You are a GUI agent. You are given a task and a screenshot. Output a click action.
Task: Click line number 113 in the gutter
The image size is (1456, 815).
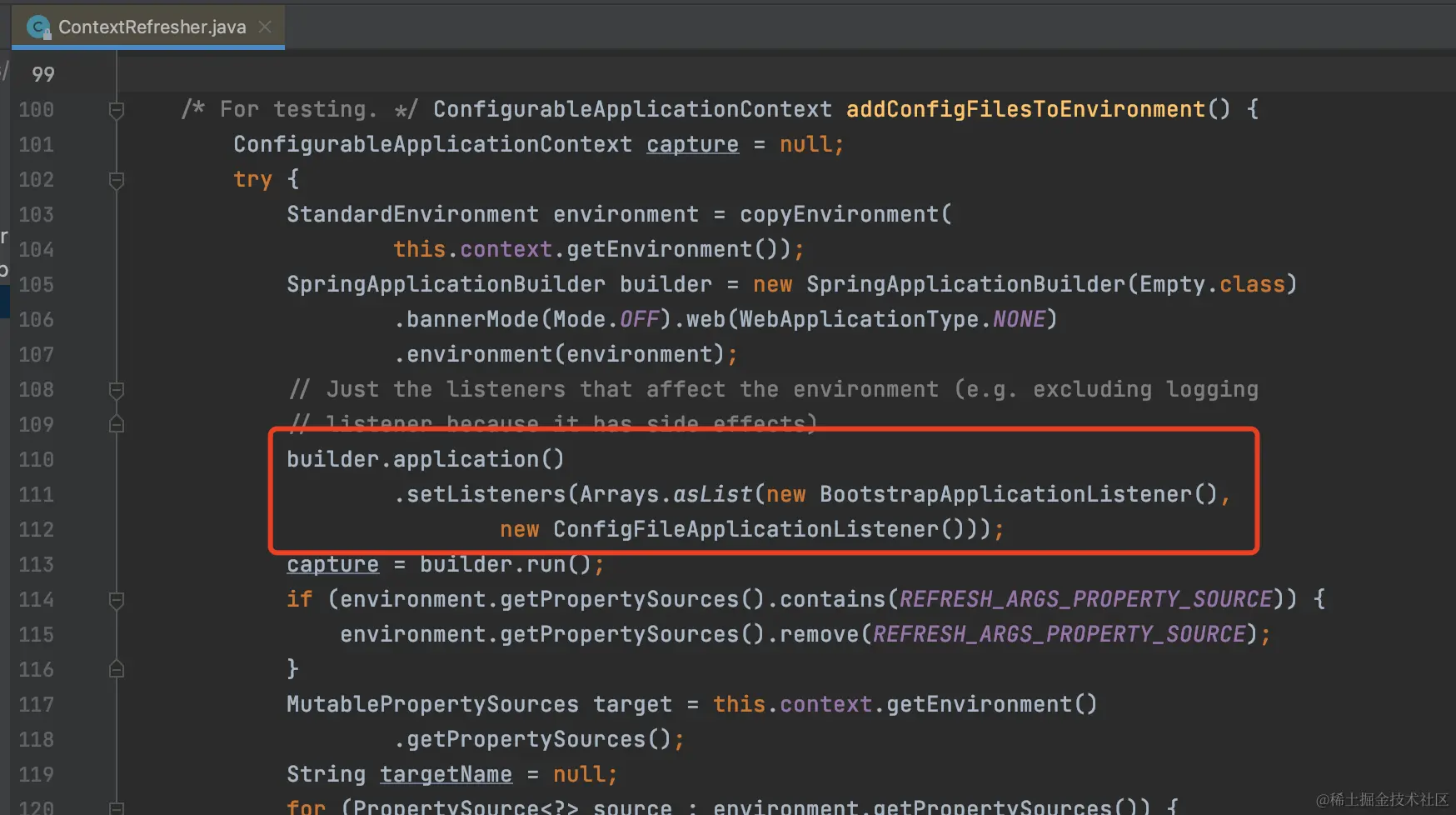[37, 564]
